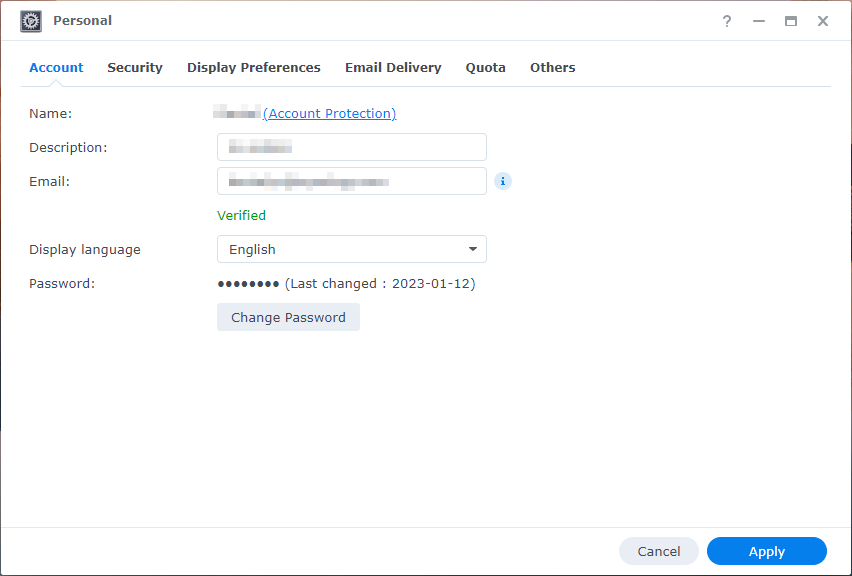Viewport: 852px width, 576px height.
Task: Cancel the account settings changes
Action: (658, 551)
